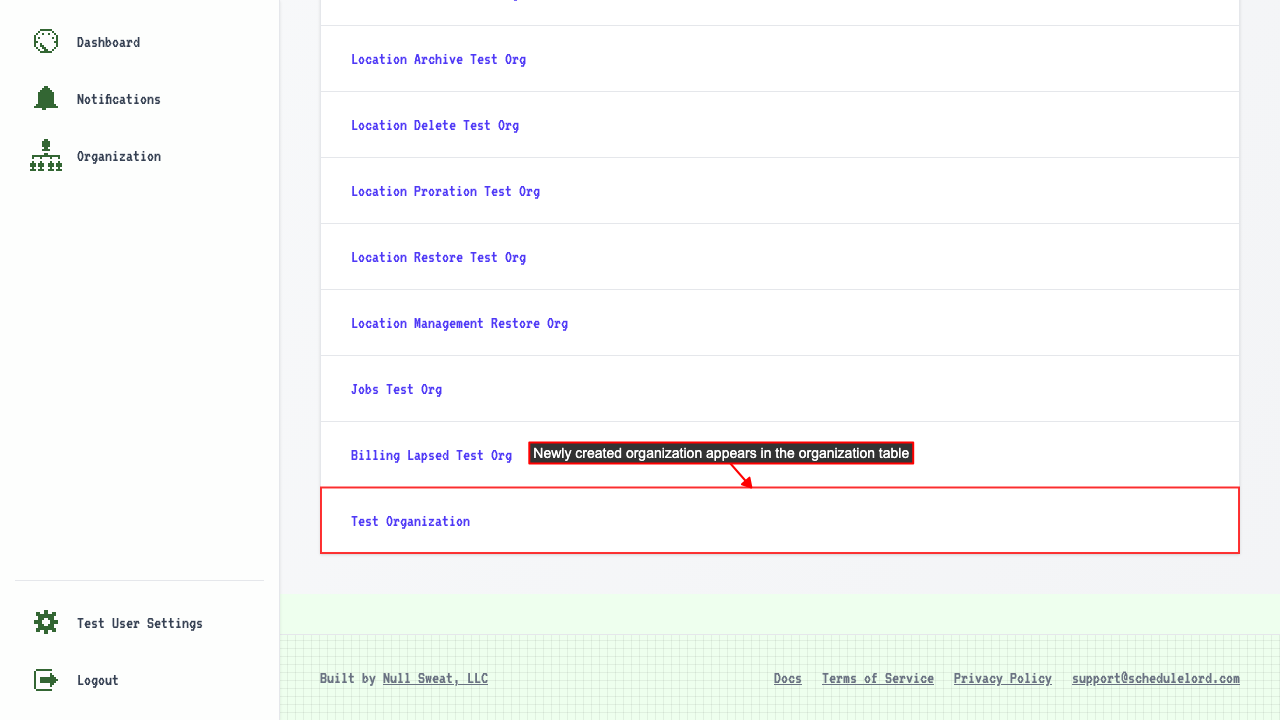Click the settings gear icon
The image size is (1280, 720).
[x=46, y=622]
